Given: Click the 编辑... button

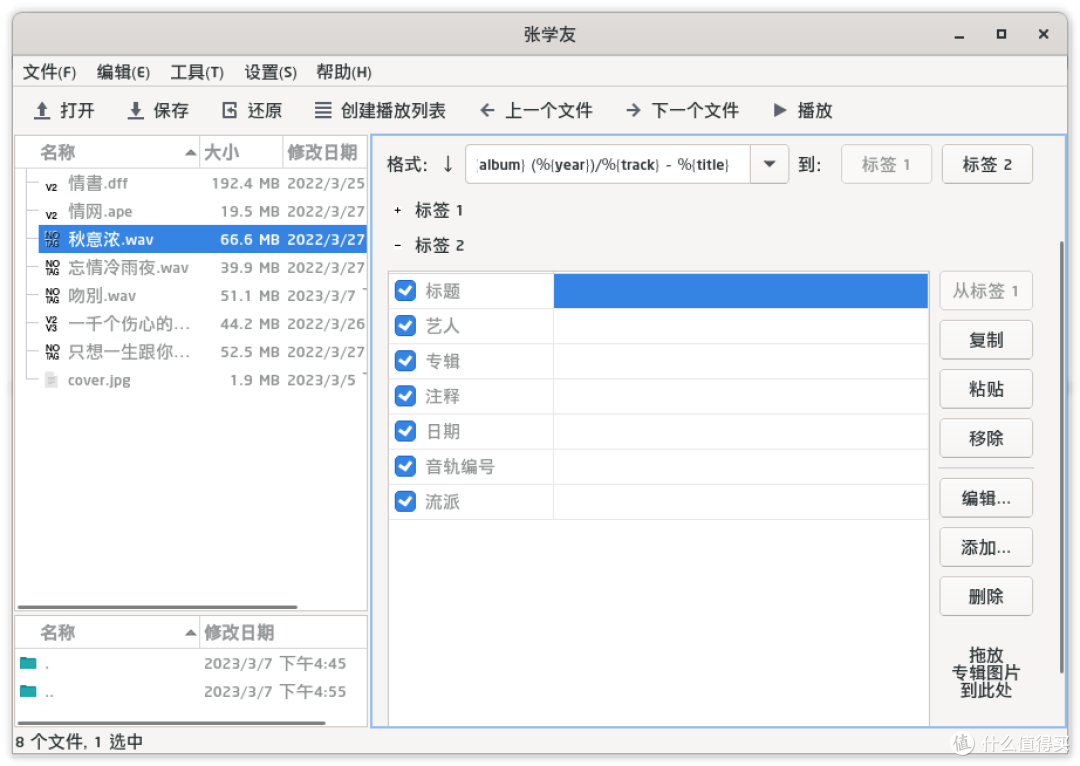Looking at the screenshot, I should [x=986, y=497].
